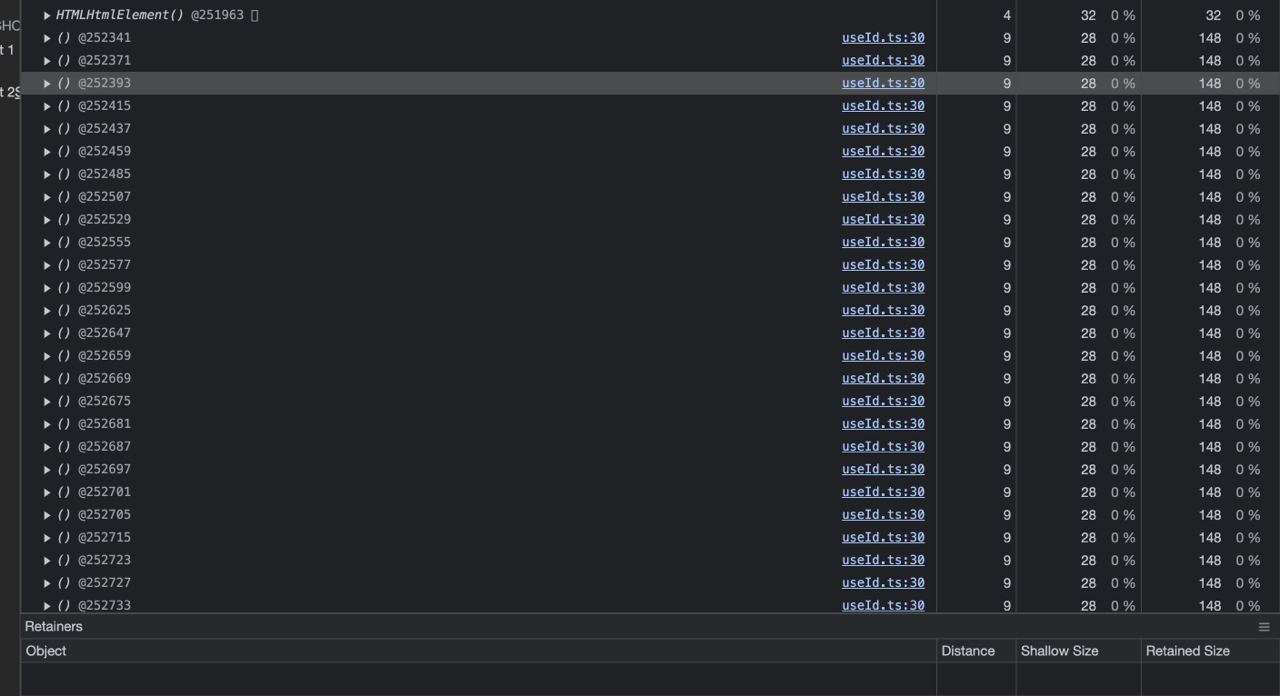This screenshot has height=696, width=1280.
Task: Expand the closure entry @252415
Action: pos(46,105)
